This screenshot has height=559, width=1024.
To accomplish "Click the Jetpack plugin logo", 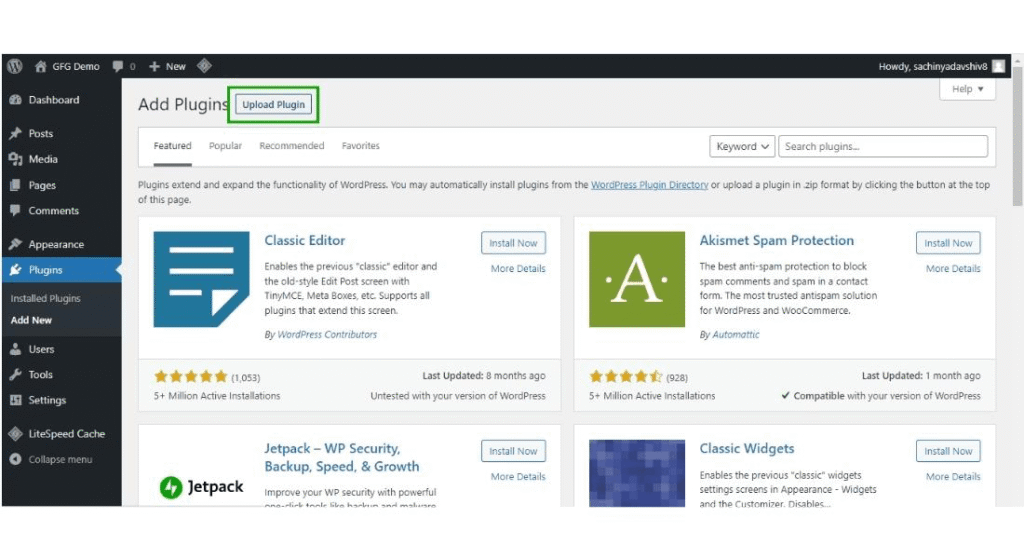I will click(x=201, y=487).
